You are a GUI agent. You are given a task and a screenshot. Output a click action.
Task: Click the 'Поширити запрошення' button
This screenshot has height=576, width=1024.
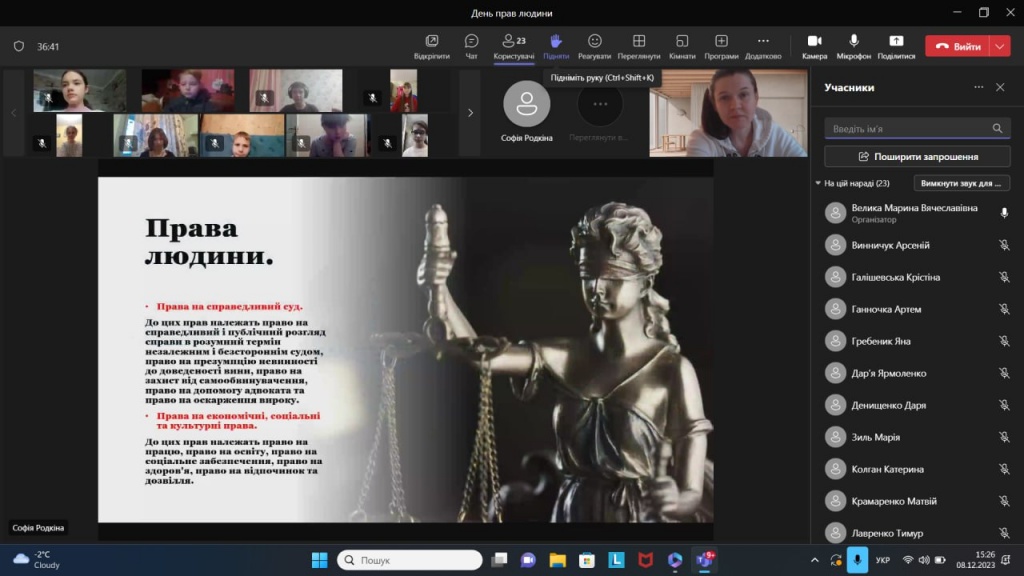click(x=917, y=157)
